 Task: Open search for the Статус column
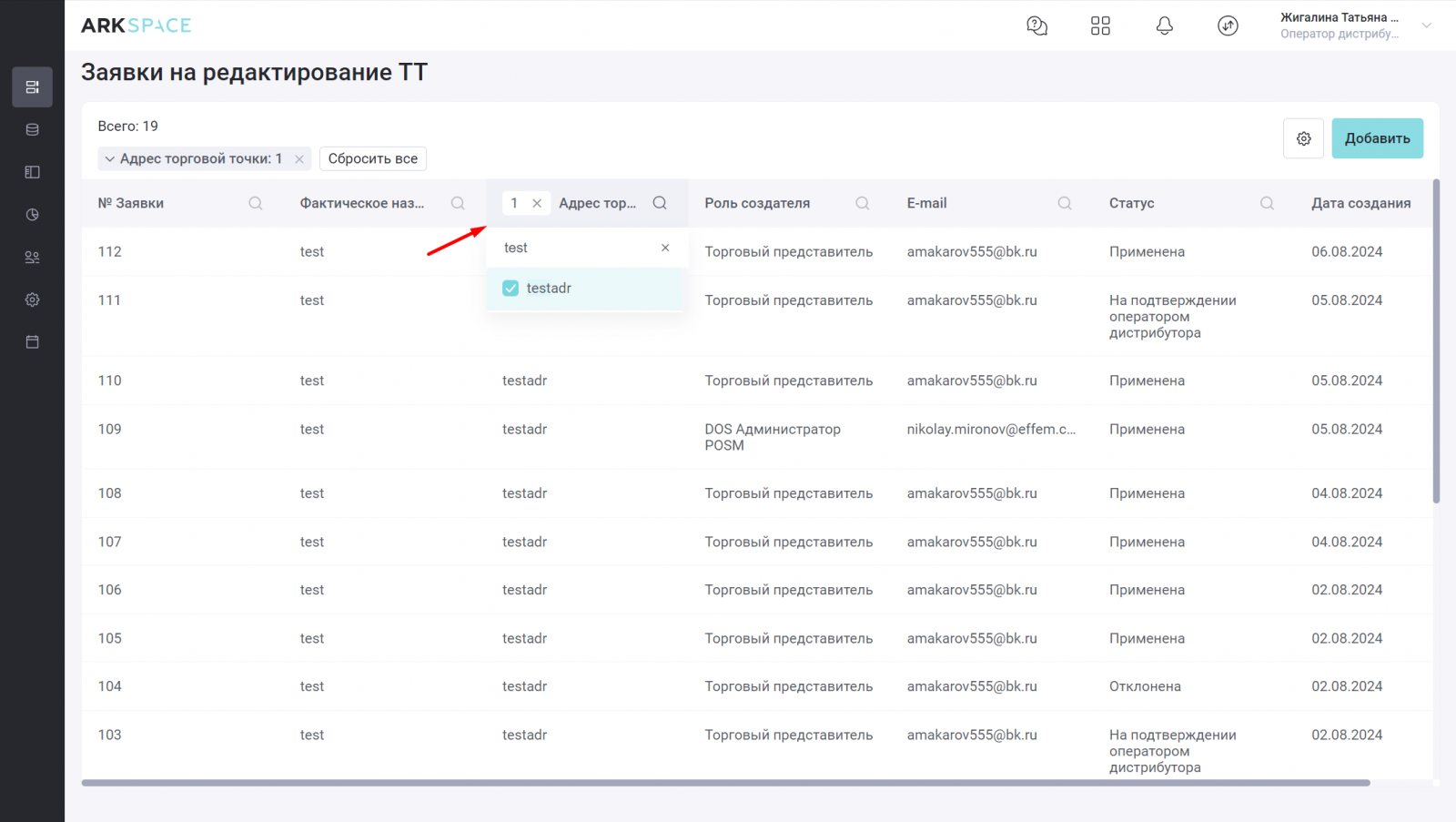click(1267, 203)
